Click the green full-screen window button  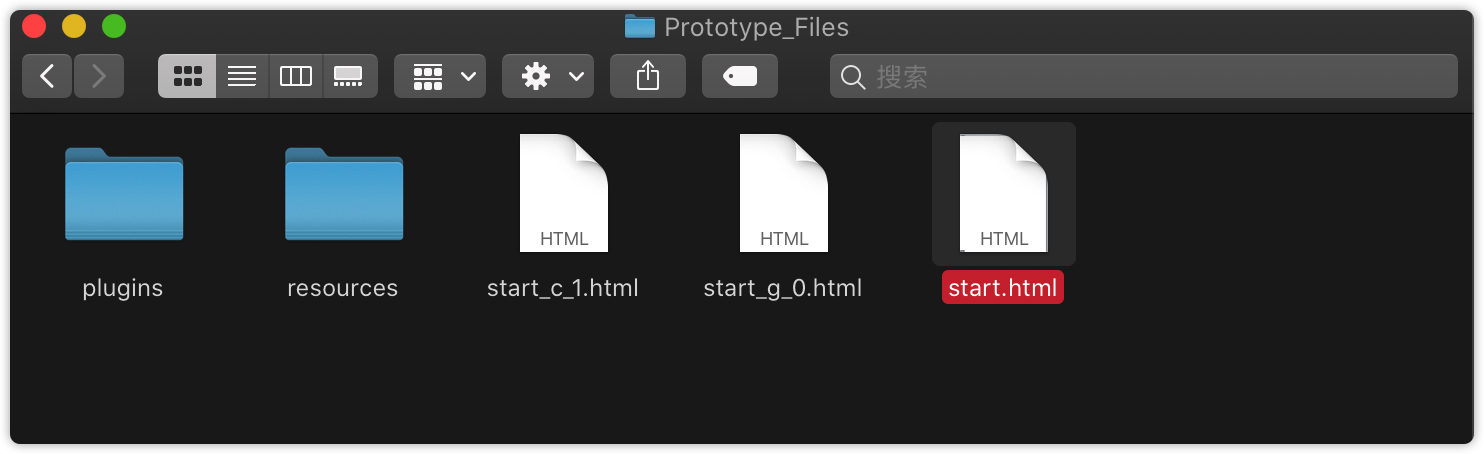114,26
